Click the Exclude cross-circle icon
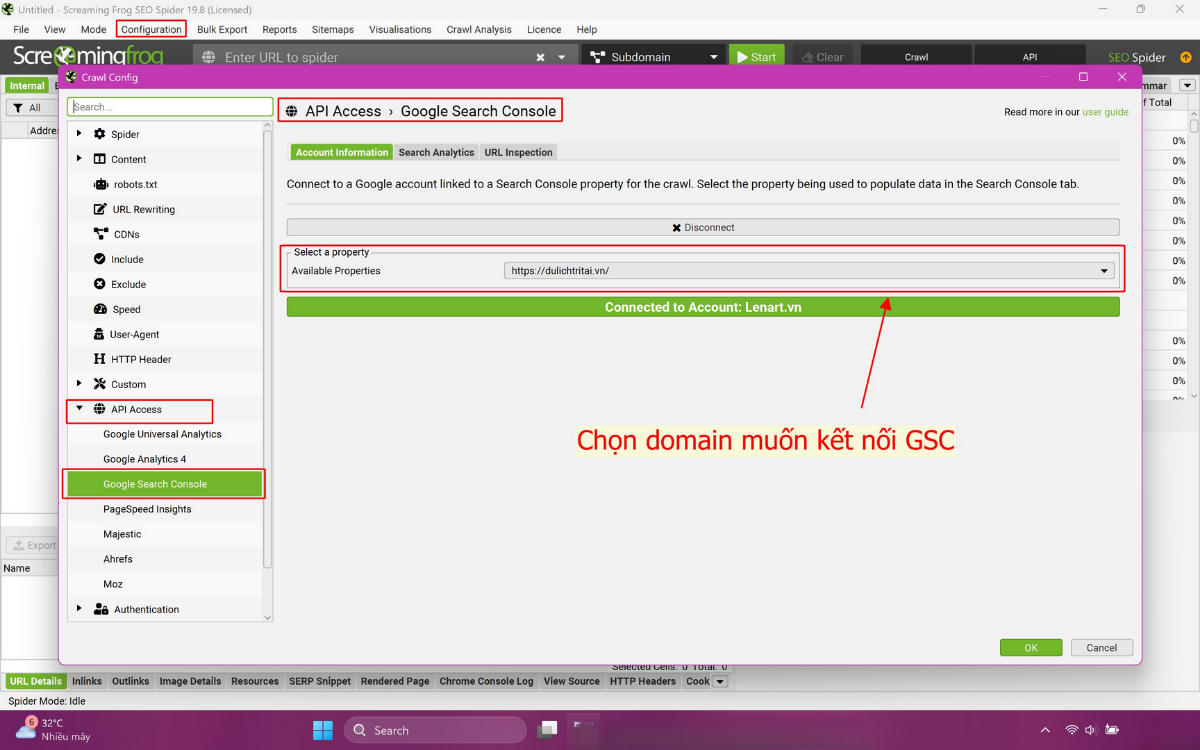1200x750 pixels. [x=100, y=285]
